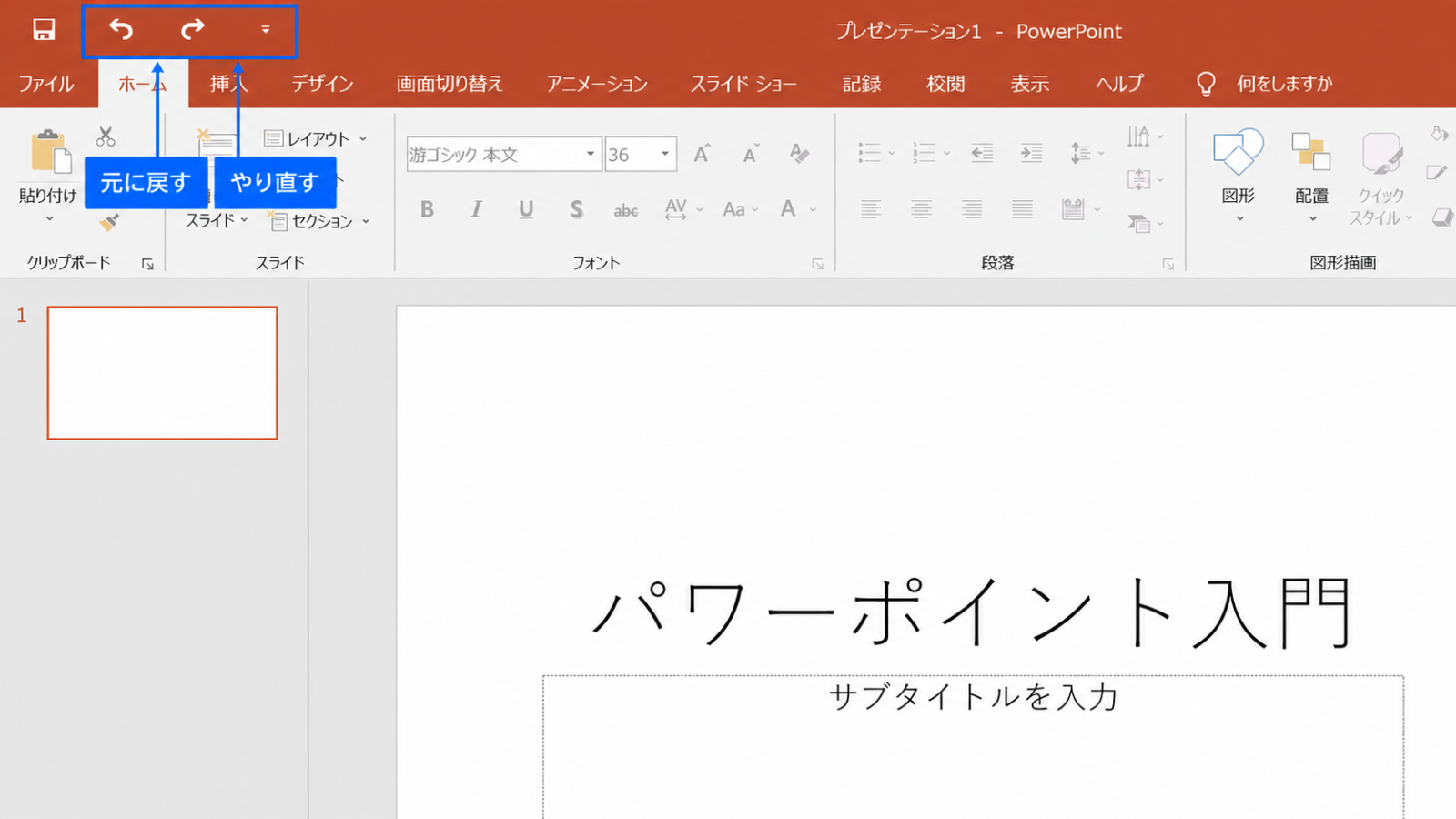Toggle underline formatting
This screenshot has height=819, width=1456.
tap(526, 210)
